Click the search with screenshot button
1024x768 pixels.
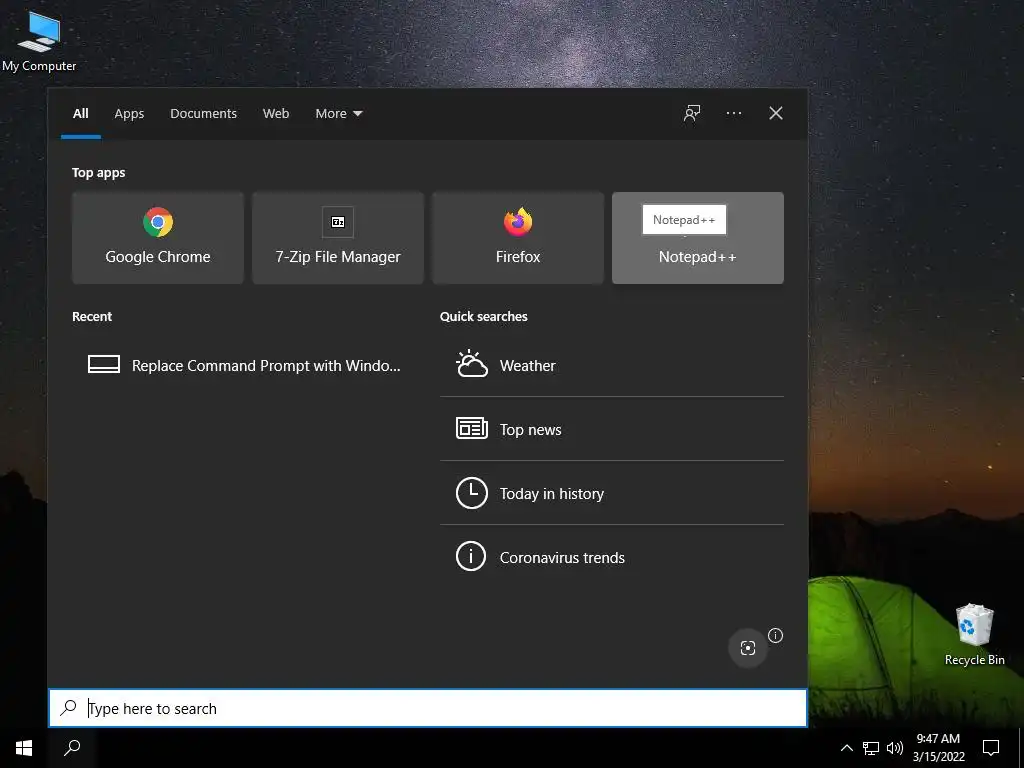pyautogui.click(x=748, y=648)
